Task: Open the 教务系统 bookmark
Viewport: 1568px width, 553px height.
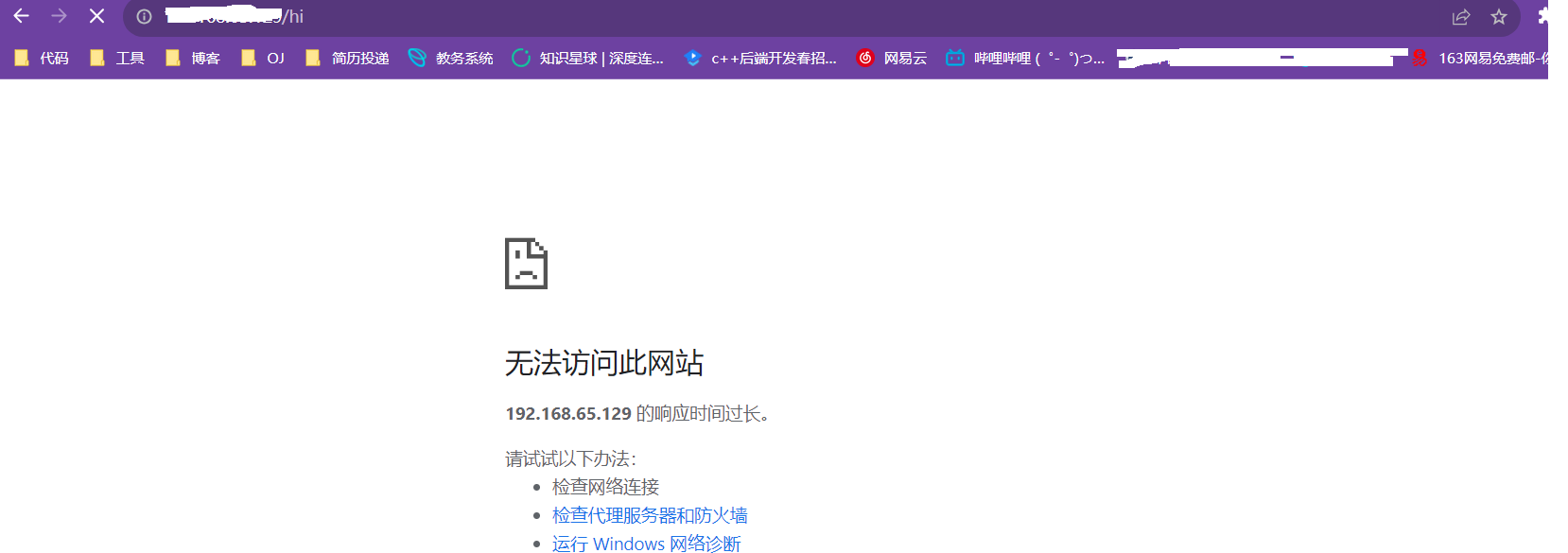Action: click(x=450, y=59)
